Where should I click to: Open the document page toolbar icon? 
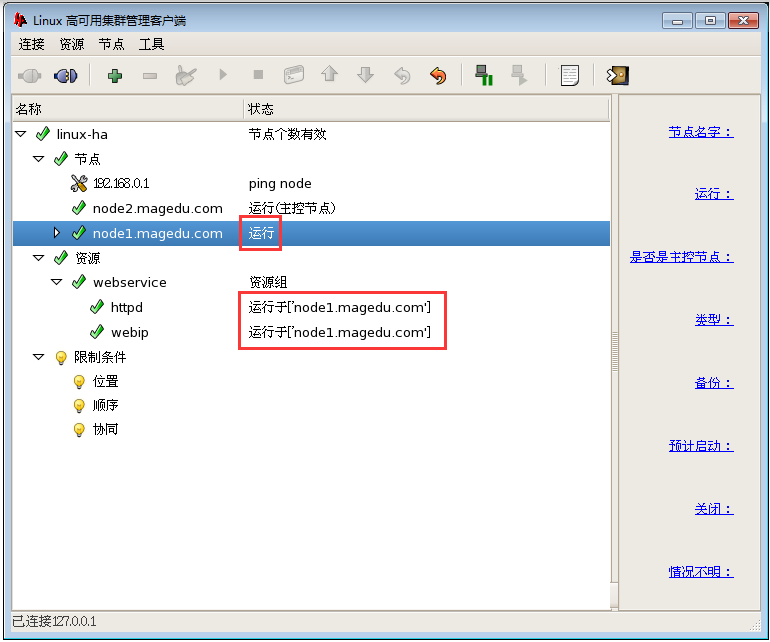point(570,76)
